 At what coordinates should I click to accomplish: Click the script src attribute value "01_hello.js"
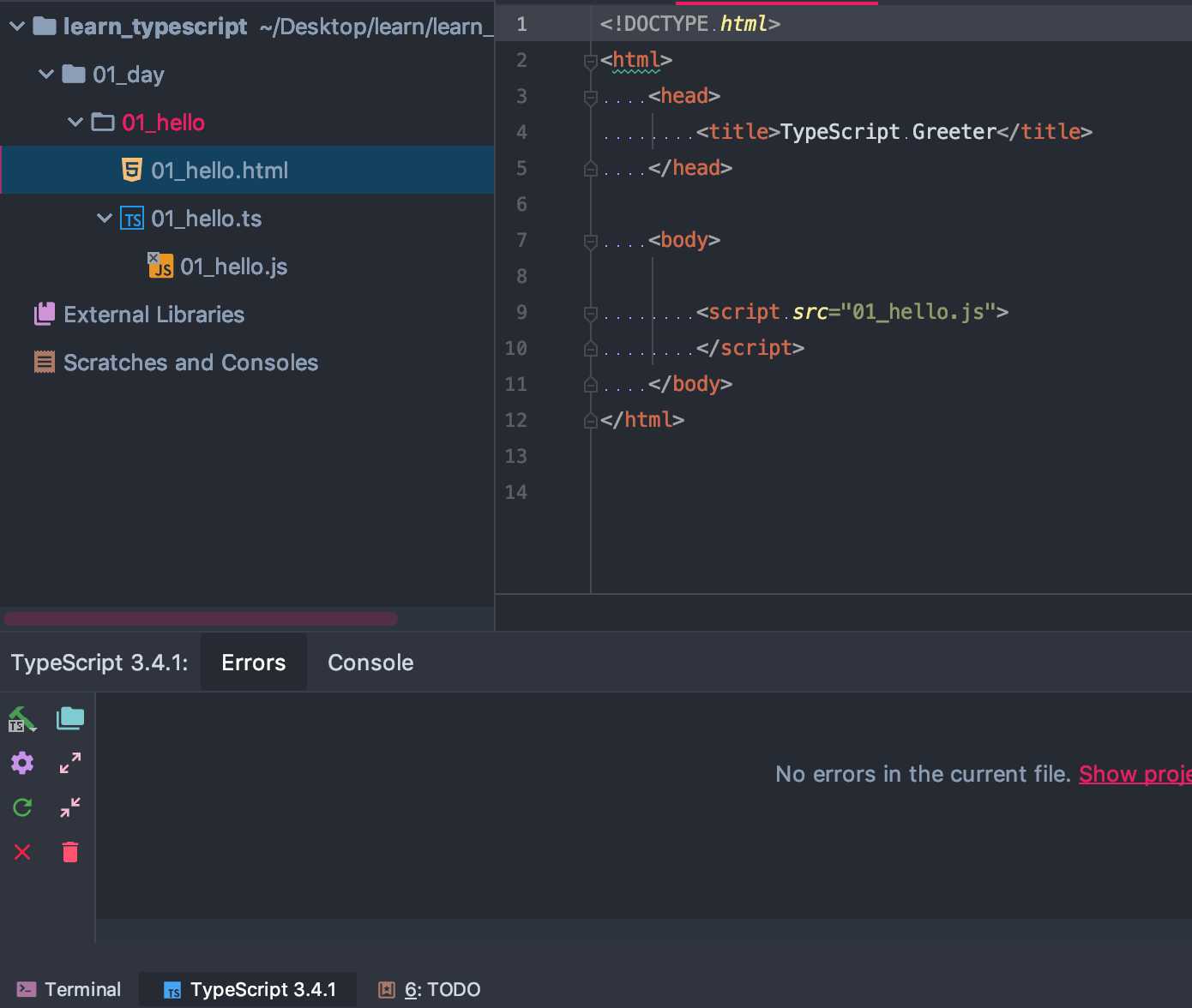point(918,312)
